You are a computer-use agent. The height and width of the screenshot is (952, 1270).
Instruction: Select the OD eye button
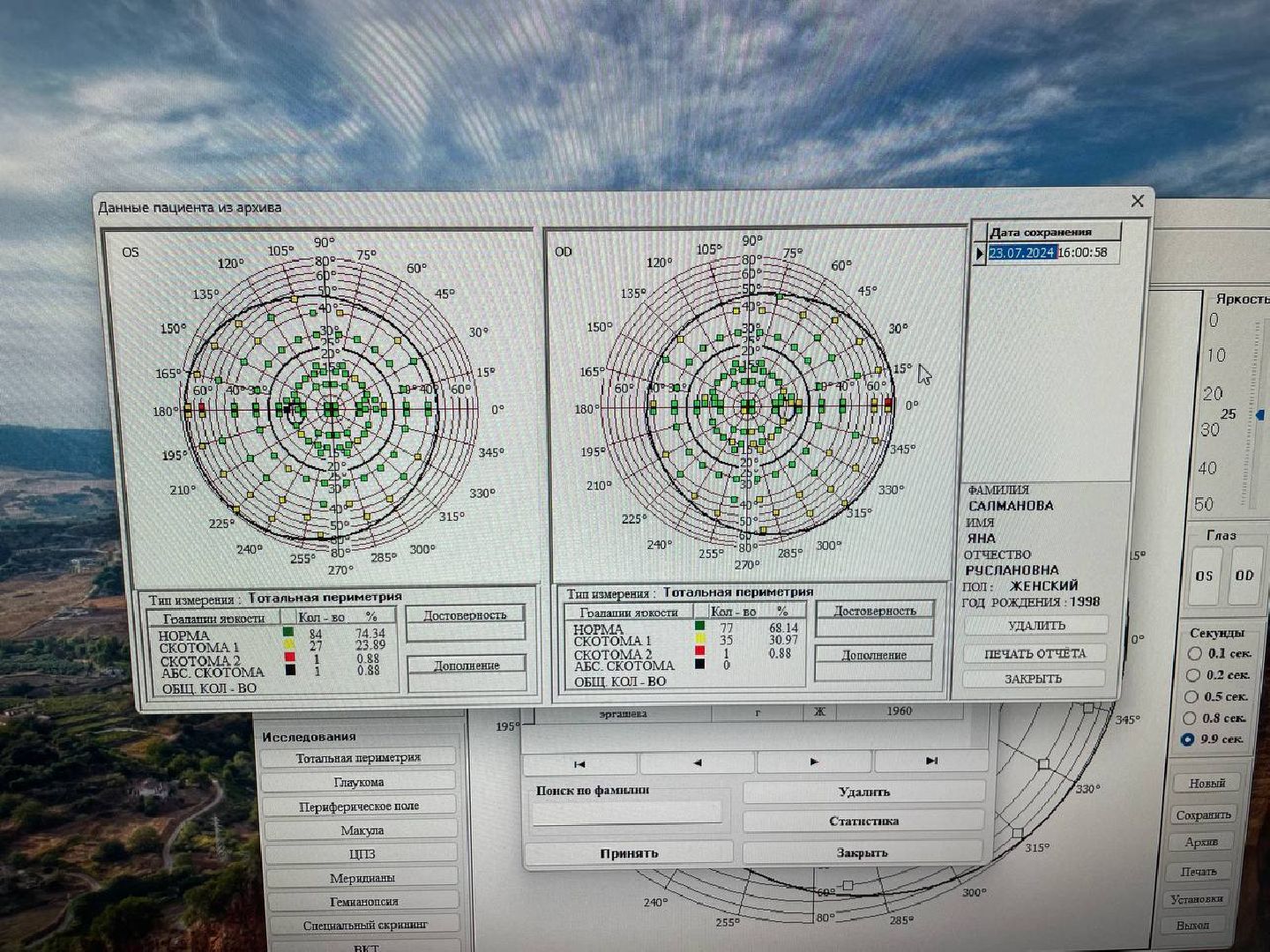1244,576
